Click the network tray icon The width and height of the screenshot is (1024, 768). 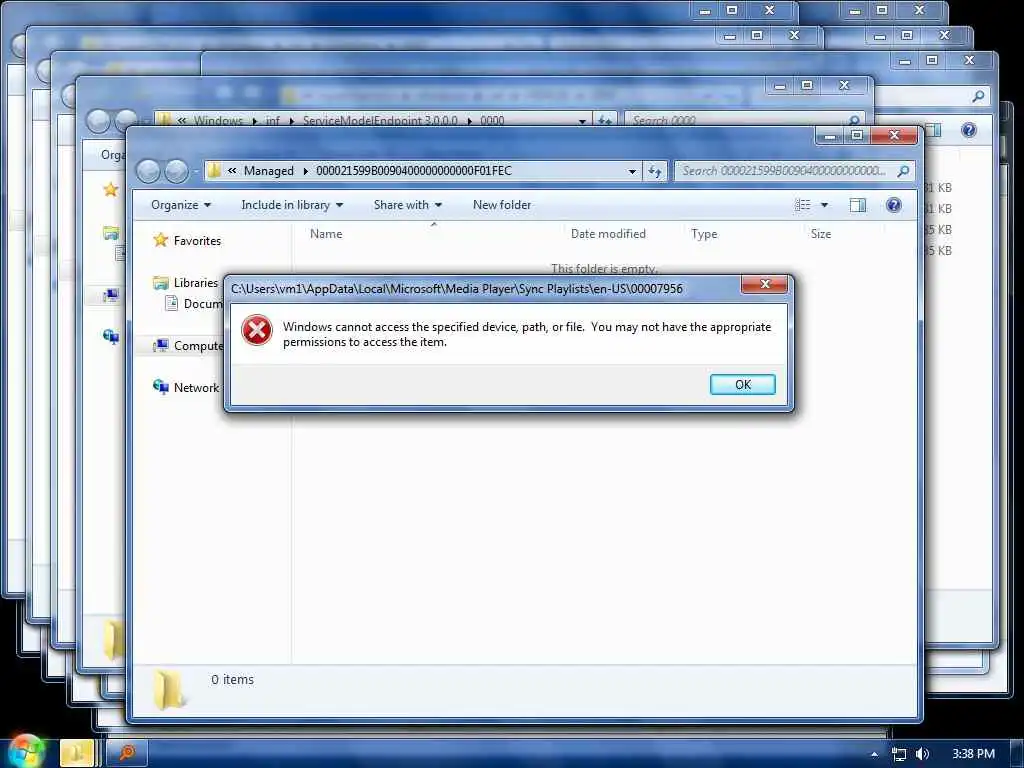899,754
